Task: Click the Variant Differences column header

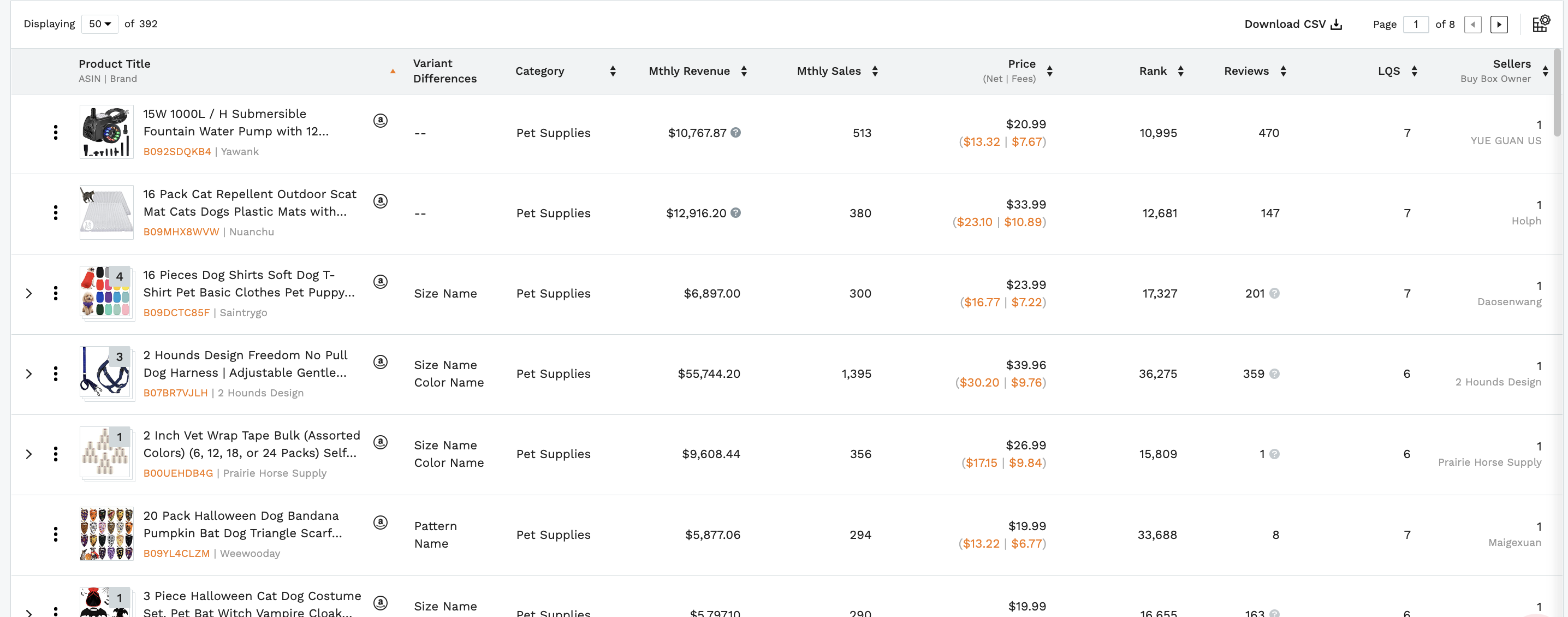Action: point(445,71)
